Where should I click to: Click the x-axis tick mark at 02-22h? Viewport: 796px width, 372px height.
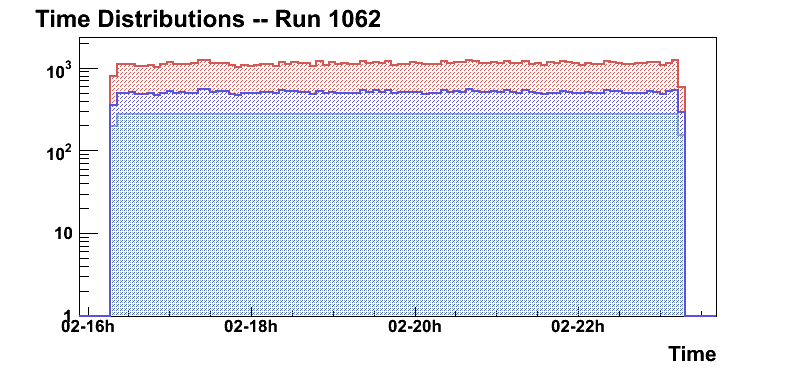click(x=579, y=311)
